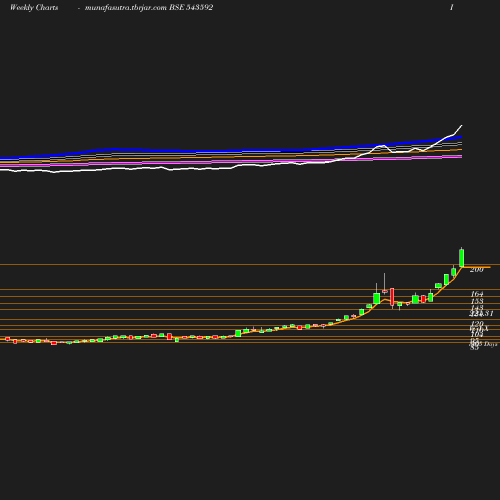Click the white indicator line's rising tip
The width and height of the screenshot is (500, 500).
point(461,126)
